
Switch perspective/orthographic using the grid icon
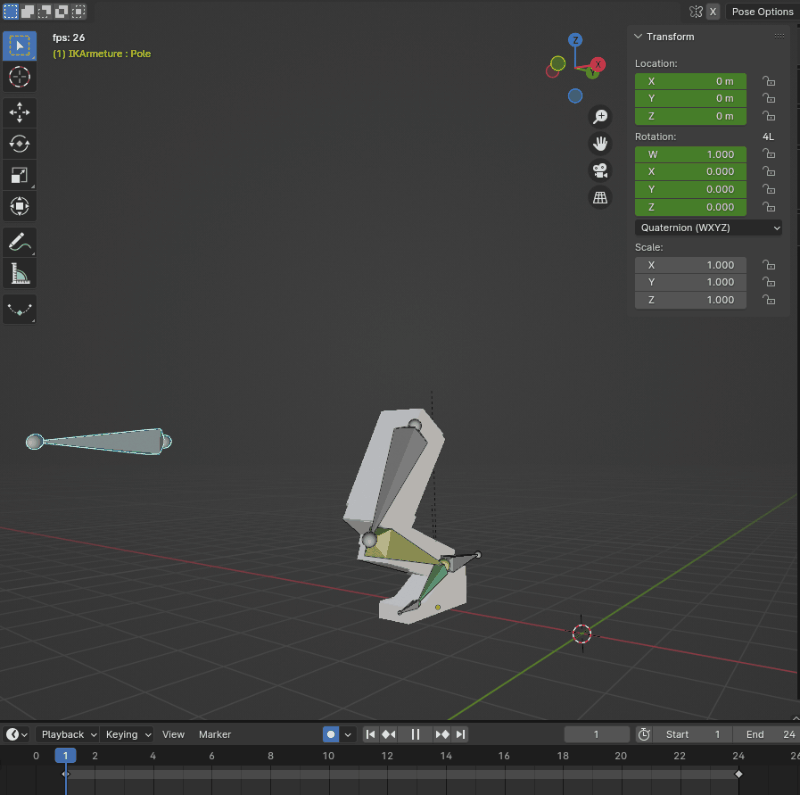pyautogui.click(x=600, y=198)
